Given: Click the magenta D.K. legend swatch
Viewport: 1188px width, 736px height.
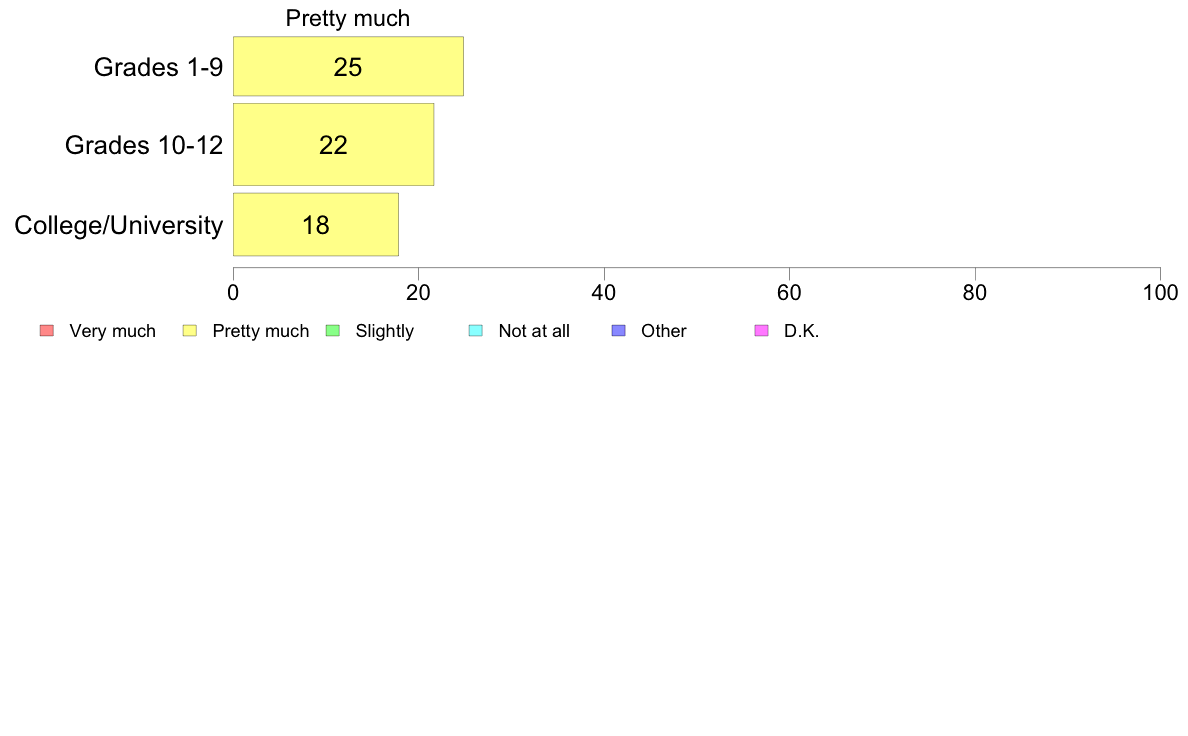Looking at the screenshot, I should click(761, 330).
